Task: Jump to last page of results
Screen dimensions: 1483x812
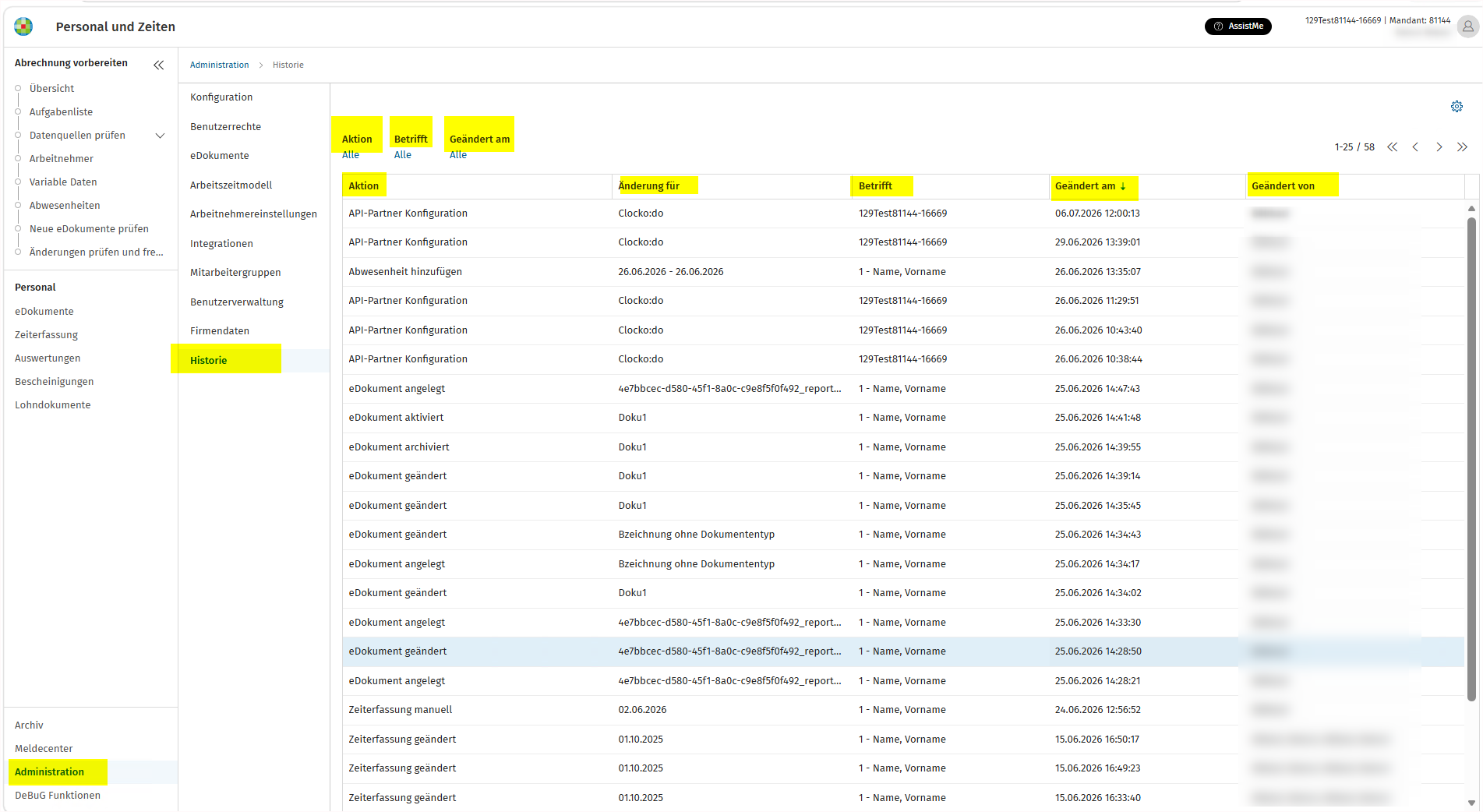Action: 1463,147
